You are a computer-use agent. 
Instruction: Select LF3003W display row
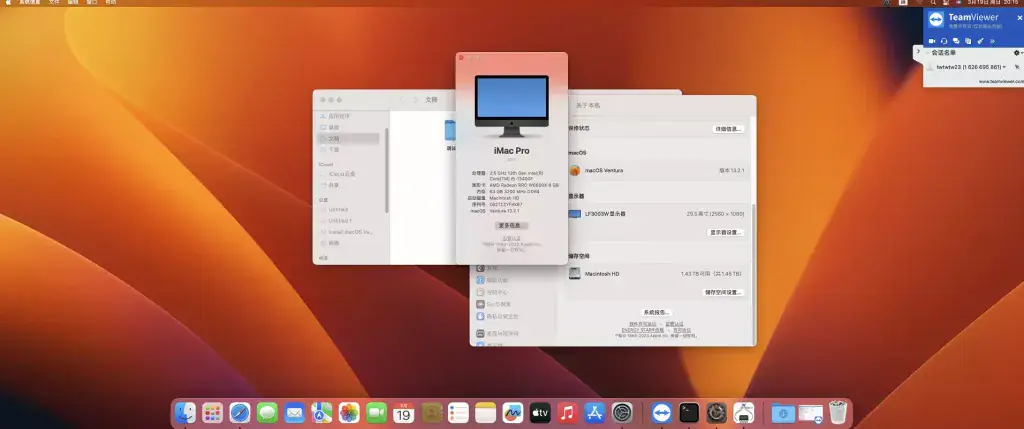(x=657, y=214)
